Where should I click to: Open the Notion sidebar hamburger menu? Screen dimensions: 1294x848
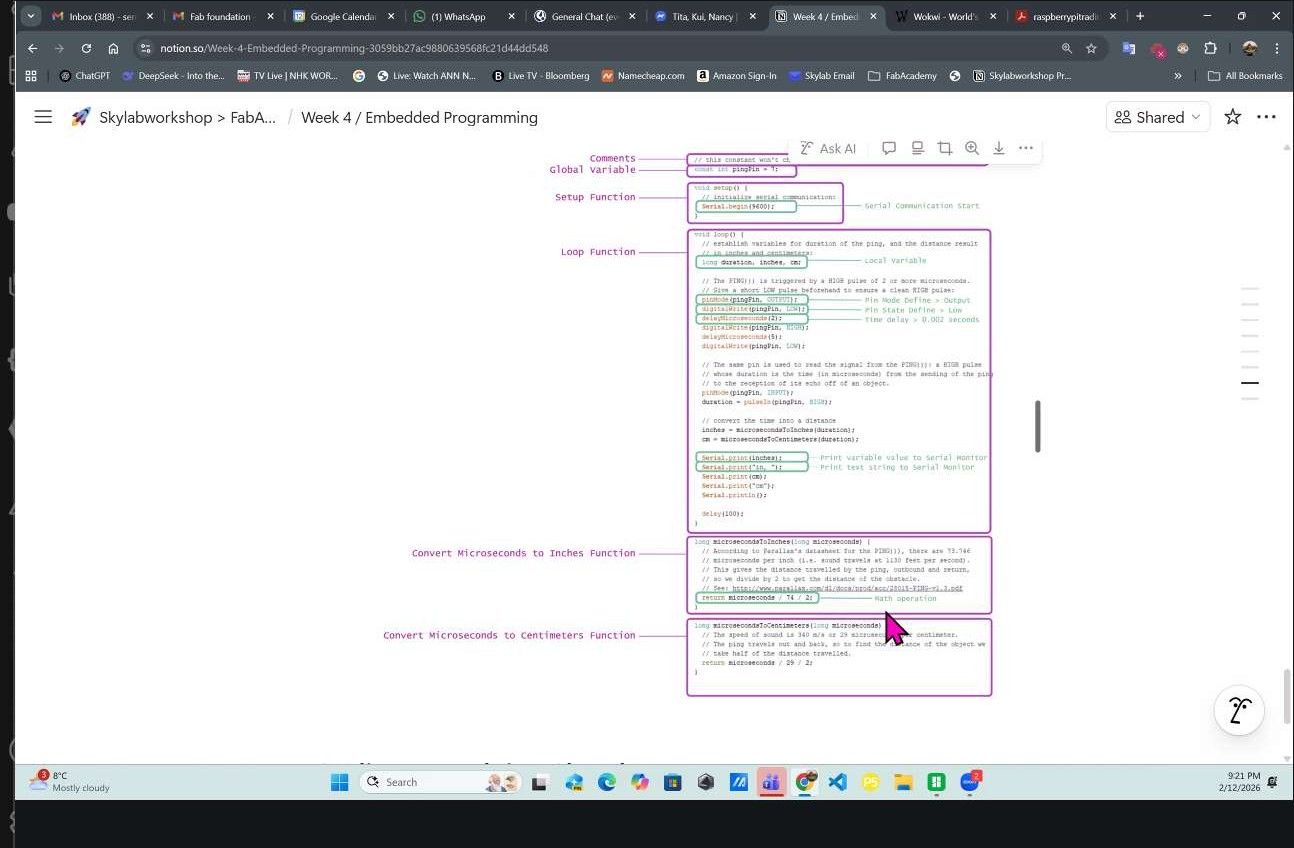(43, 117)
